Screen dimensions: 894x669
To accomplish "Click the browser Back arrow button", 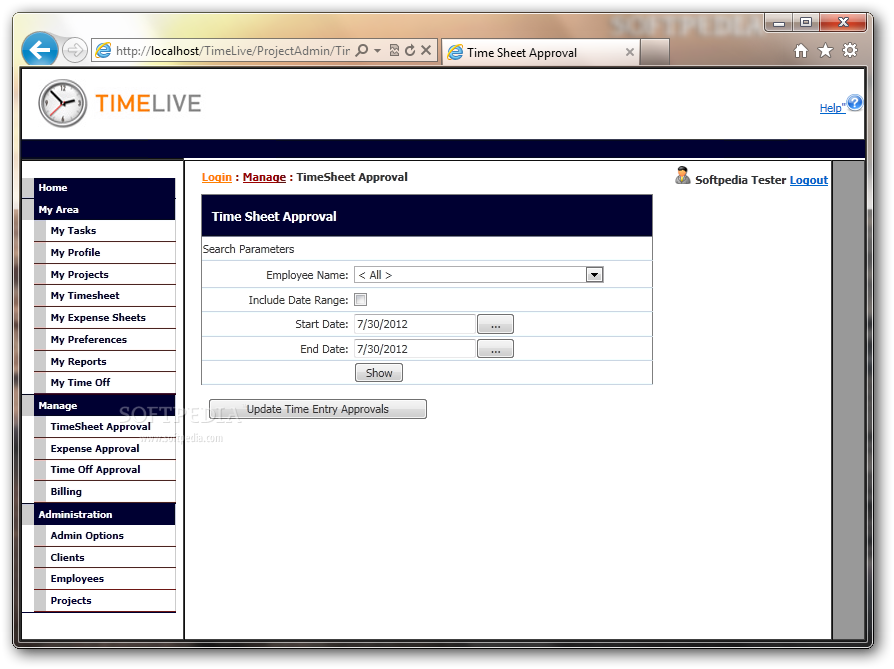I will tap(39, 50).
